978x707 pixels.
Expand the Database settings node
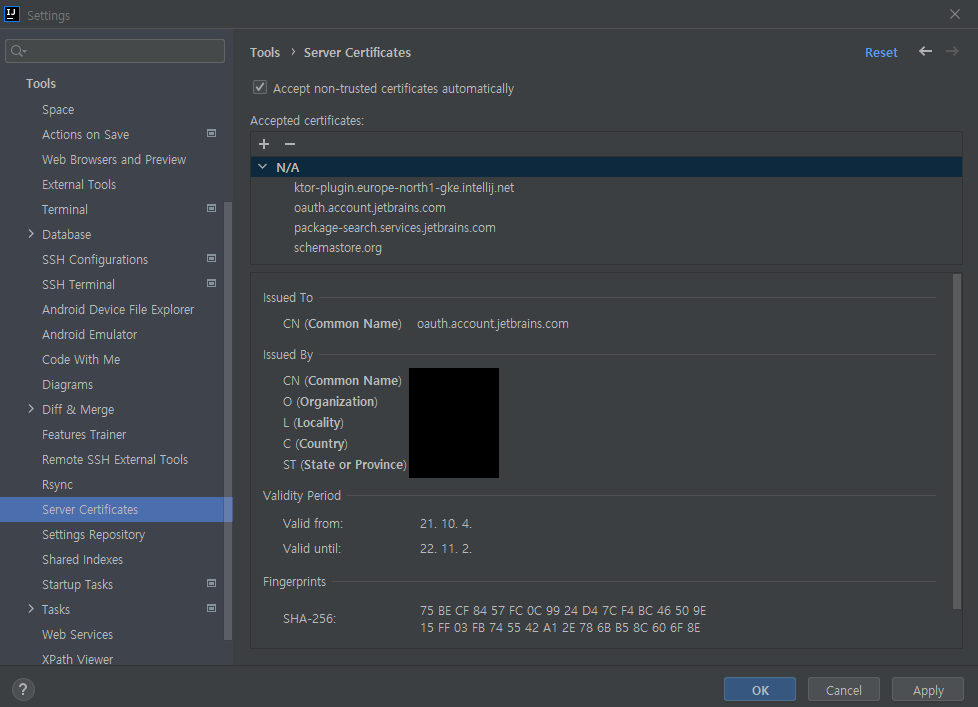(31, 234)
